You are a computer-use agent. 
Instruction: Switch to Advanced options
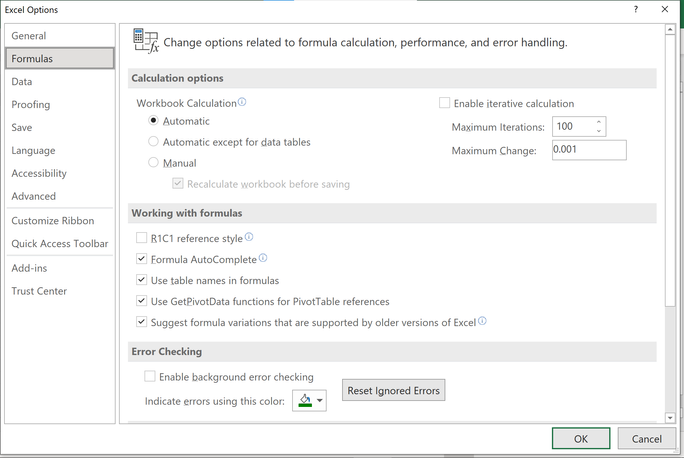pyautogui.click(x=60, y=196)
